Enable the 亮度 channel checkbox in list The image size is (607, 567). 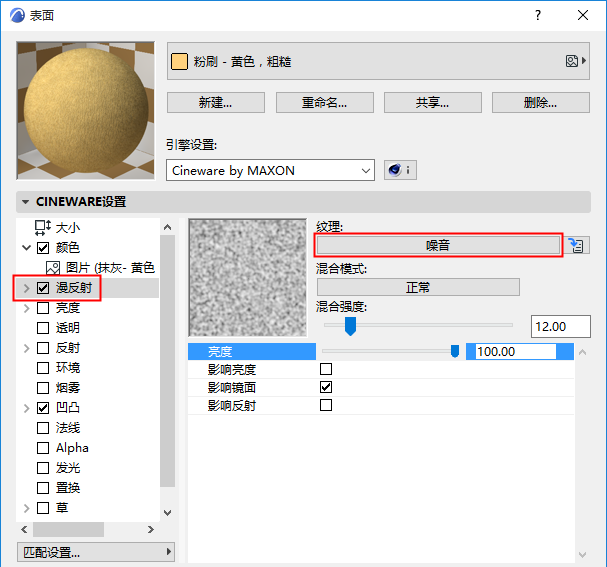pyautogui.click(x=43, y=308)
